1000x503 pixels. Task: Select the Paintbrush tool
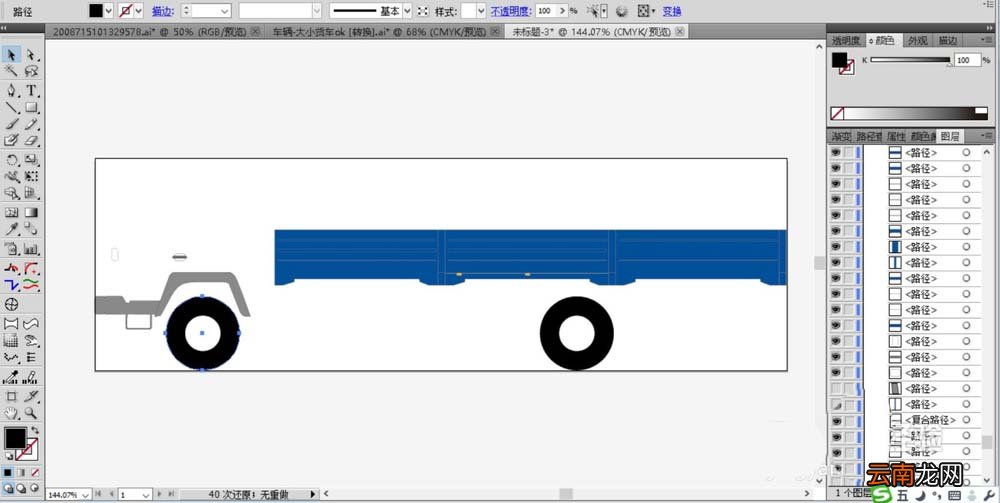tap(11, 124)
